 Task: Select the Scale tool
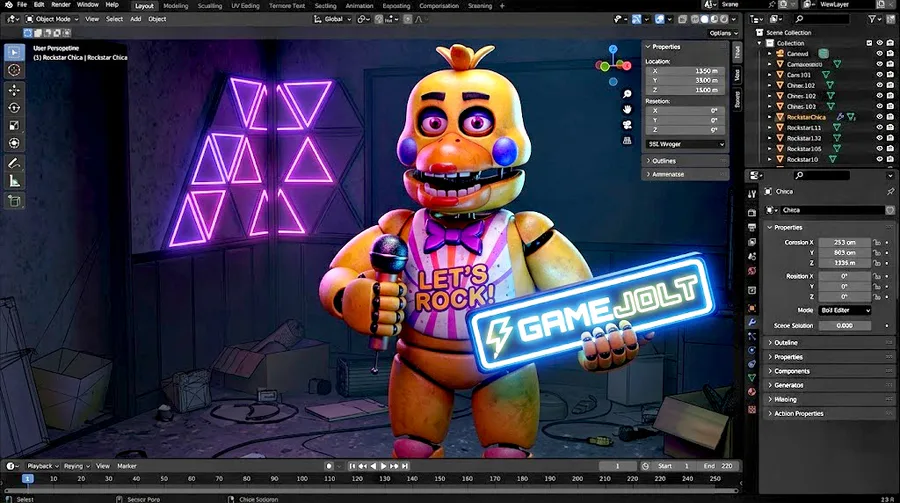tap(14, 126)
